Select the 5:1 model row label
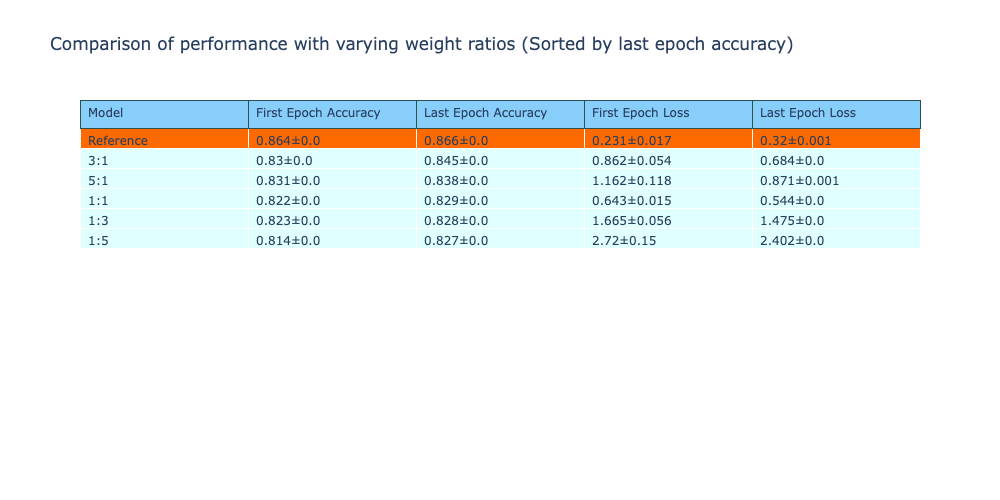The height and width of the screenshot is (500, 1000). coord(98,180)
